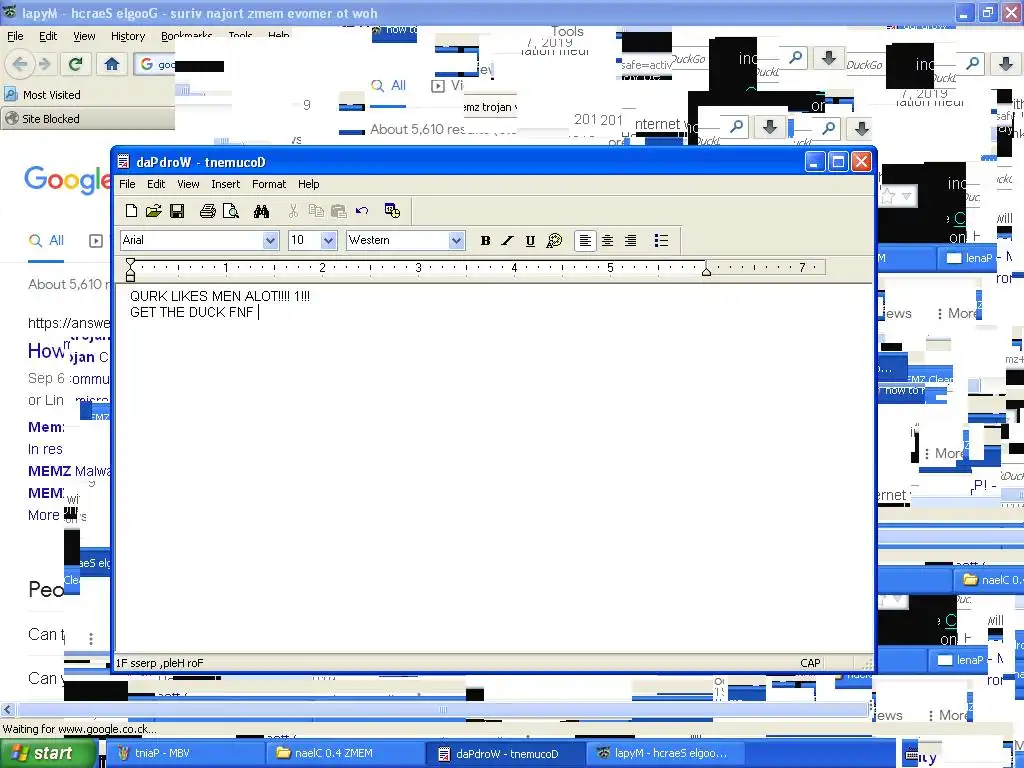Image resolution: width=1024 pixels, height=768 pixels.
Task: Insert date and time using toolbar icon
Action: [392, 210]
